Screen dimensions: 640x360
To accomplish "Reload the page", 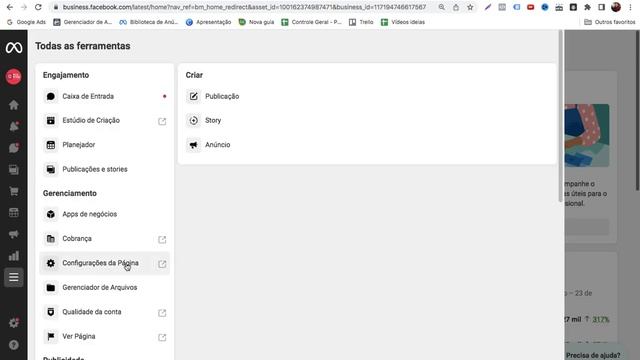I will pos(38,7).
